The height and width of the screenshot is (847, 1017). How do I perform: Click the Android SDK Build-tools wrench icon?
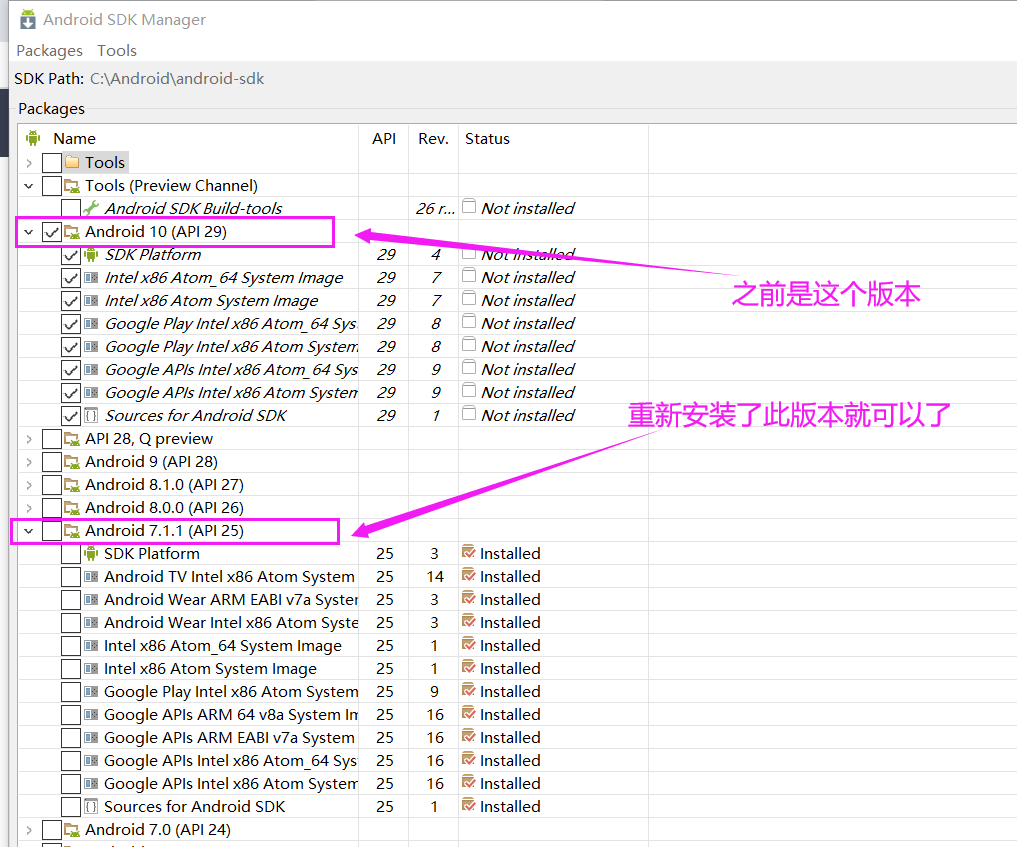tap(91, 208)
